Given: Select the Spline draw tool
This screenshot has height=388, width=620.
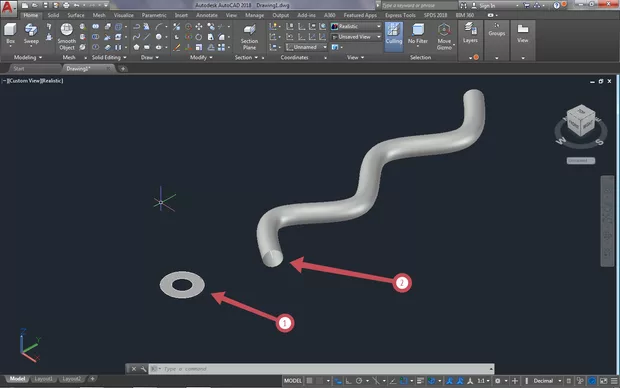Looking at the screenshot, I should pos(136,37).
